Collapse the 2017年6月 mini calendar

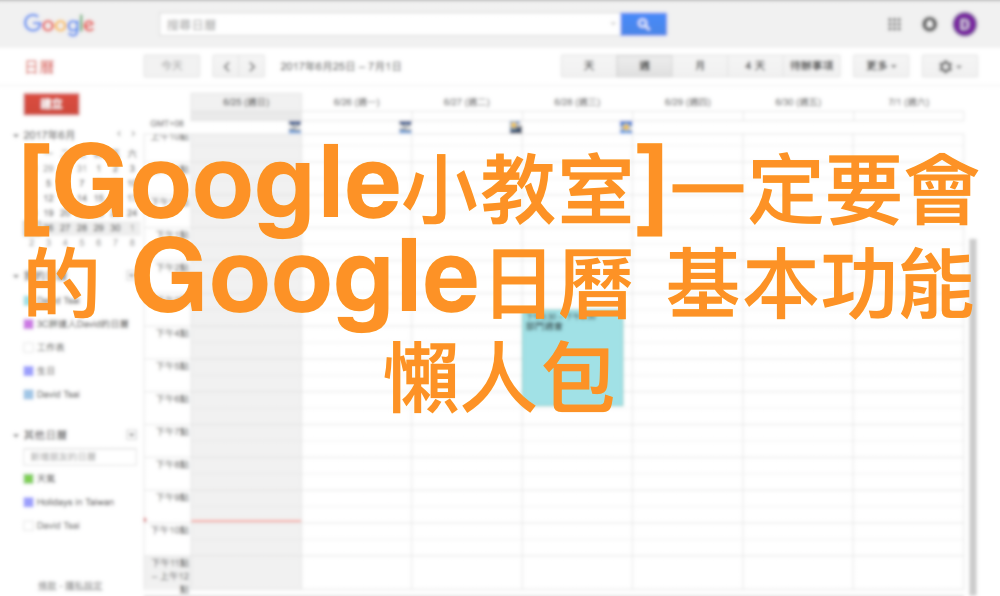16,135
